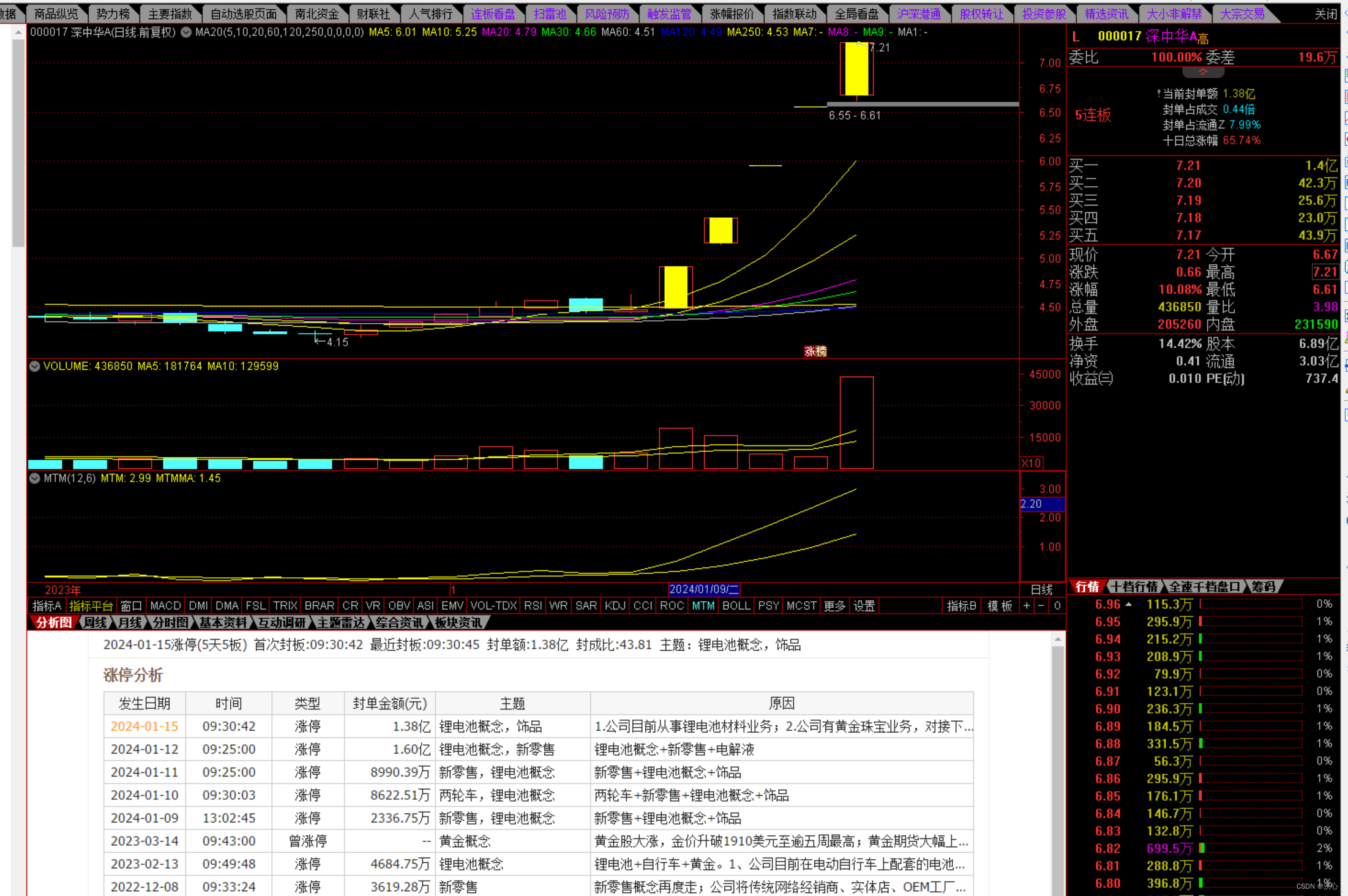Select the CCI indicator
The image size is (1348, 896).
tap(643, 606)
